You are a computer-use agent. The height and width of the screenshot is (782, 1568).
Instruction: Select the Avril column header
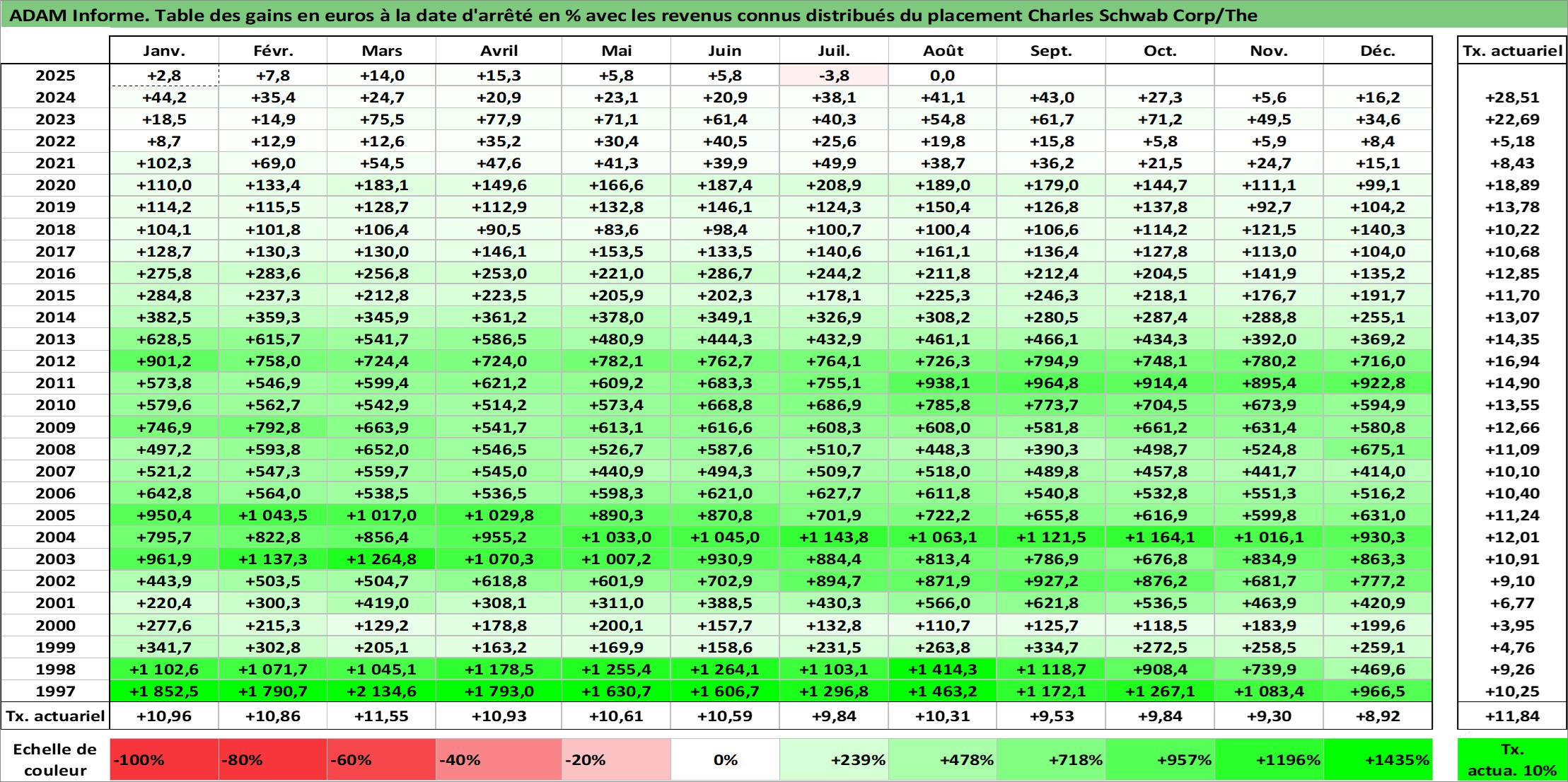pyautogui.click(x=499, y=50)
